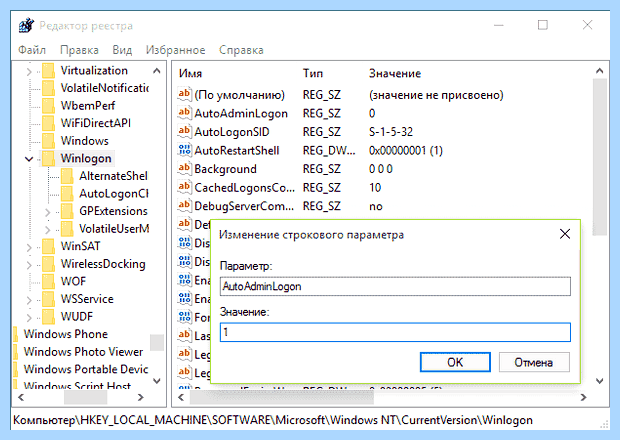The image size is (620, 440).
Task: Click the values pane scroll left arrow
Action: pyautogui.click(x=181, y=397)
